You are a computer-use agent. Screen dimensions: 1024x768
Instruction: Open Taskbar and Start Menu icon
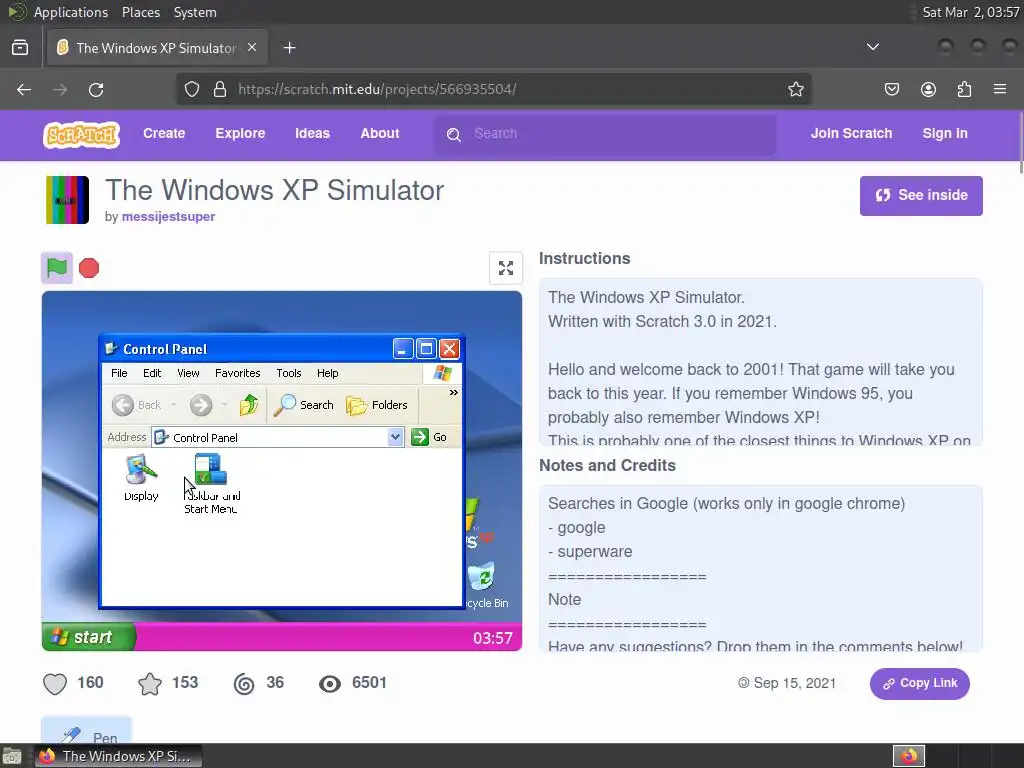click(x=211, y=484)
